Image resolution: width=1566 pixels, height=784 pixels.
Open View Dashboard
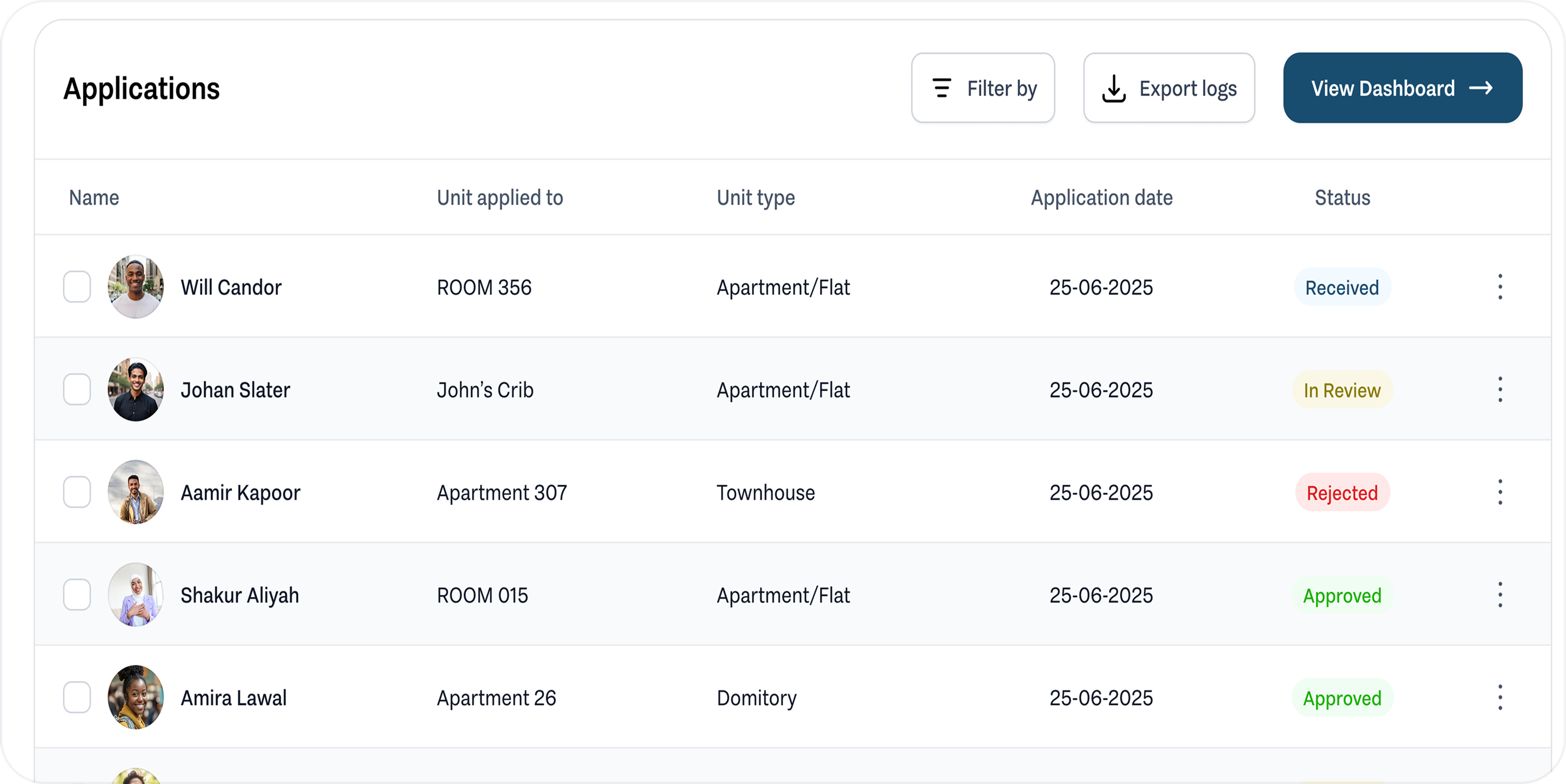click(1403, 88)
